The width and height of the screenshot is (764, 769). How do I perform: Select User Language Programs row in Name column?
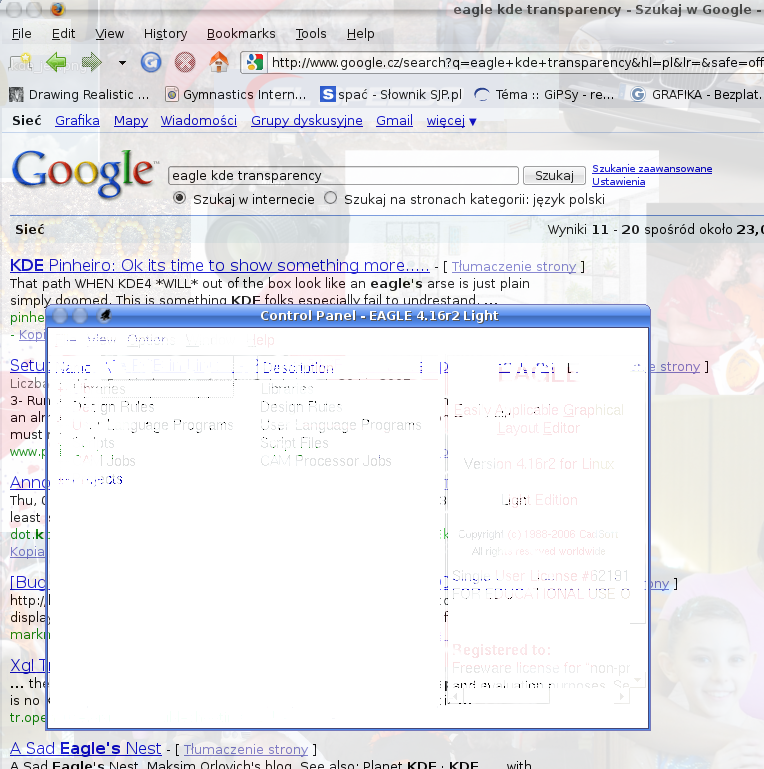pyautogui.click(x=153, y=425)
